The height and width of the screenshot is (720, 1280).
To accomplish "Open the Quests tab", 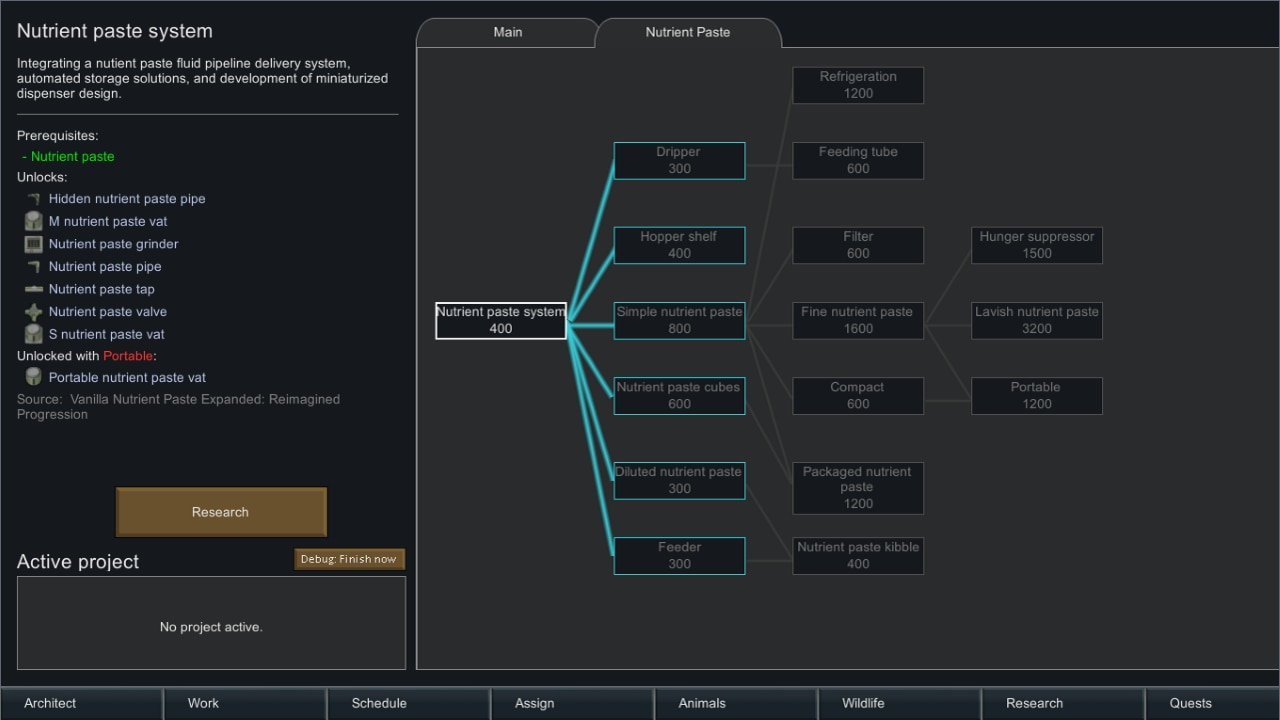I will click(1212, 703).
